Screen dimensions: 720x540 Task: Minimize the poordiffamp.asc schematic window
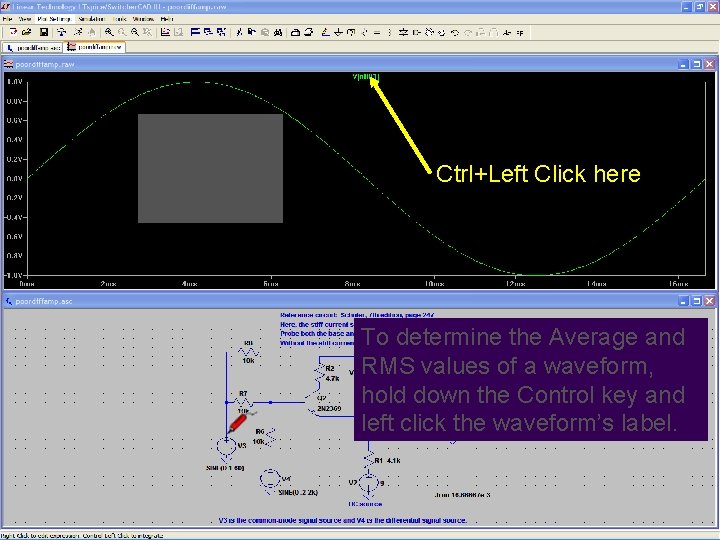click(x=684, y=301)
